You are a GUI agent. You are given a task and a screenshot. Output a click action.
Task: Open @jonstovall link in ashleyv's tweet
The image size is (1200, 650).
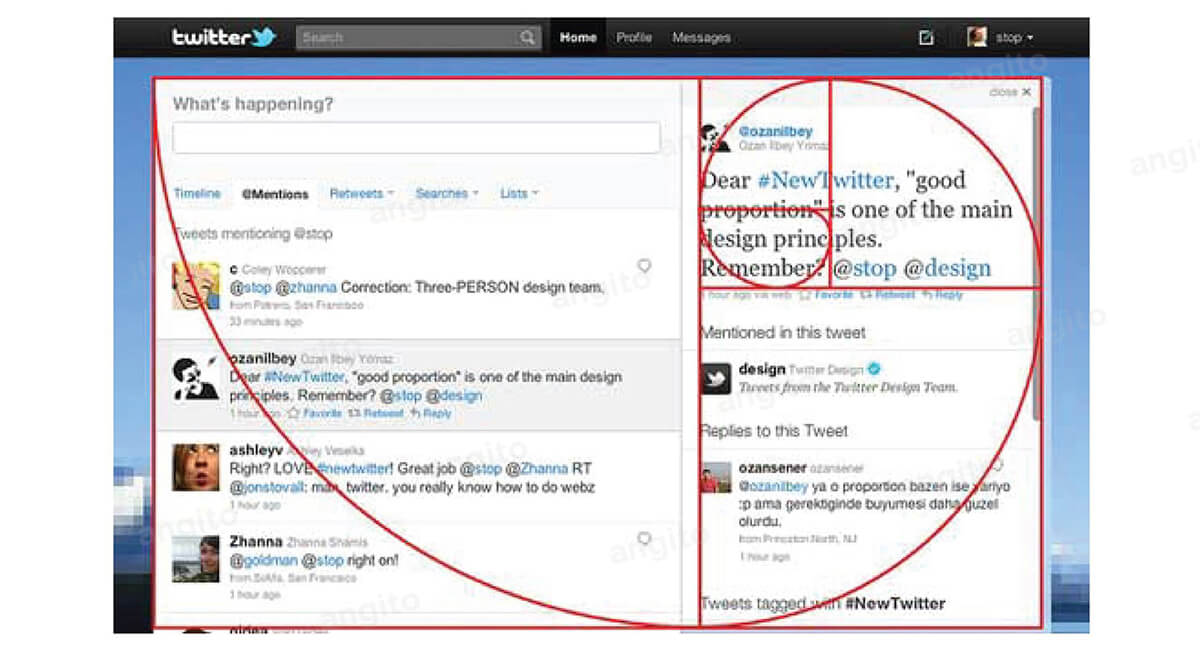(x=268, y=487)
